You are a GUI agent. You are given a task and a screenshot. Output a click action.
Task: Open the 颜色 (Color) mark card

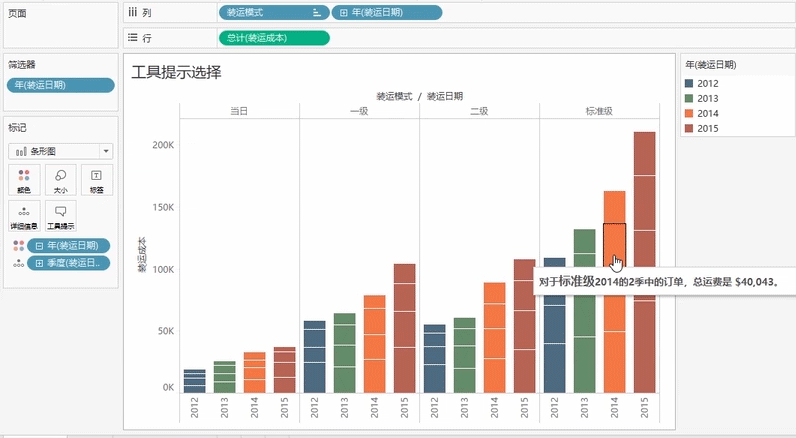(x=24, y=179)
